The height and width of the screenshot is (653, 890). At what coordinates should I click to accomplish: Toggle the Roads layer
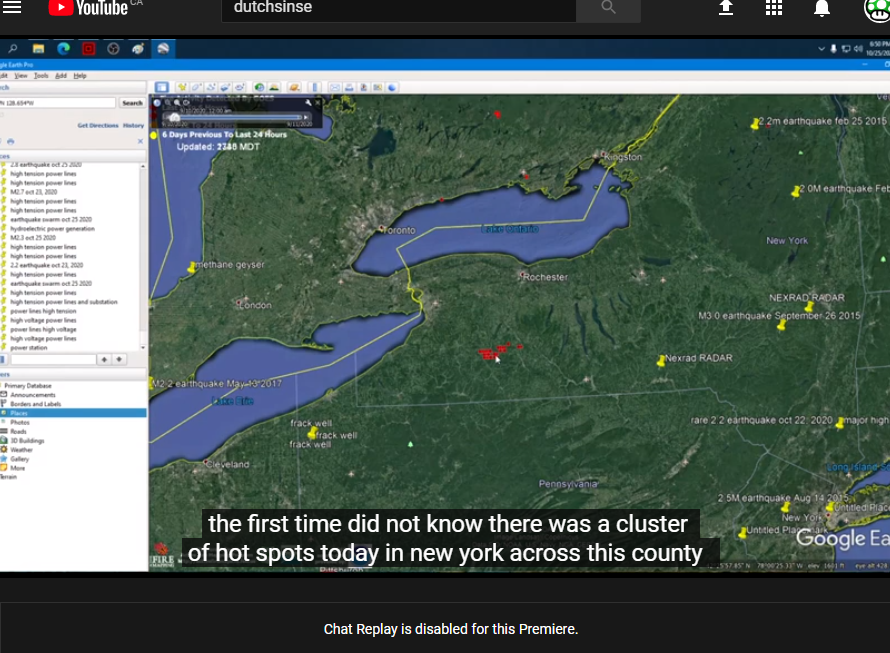18,432
